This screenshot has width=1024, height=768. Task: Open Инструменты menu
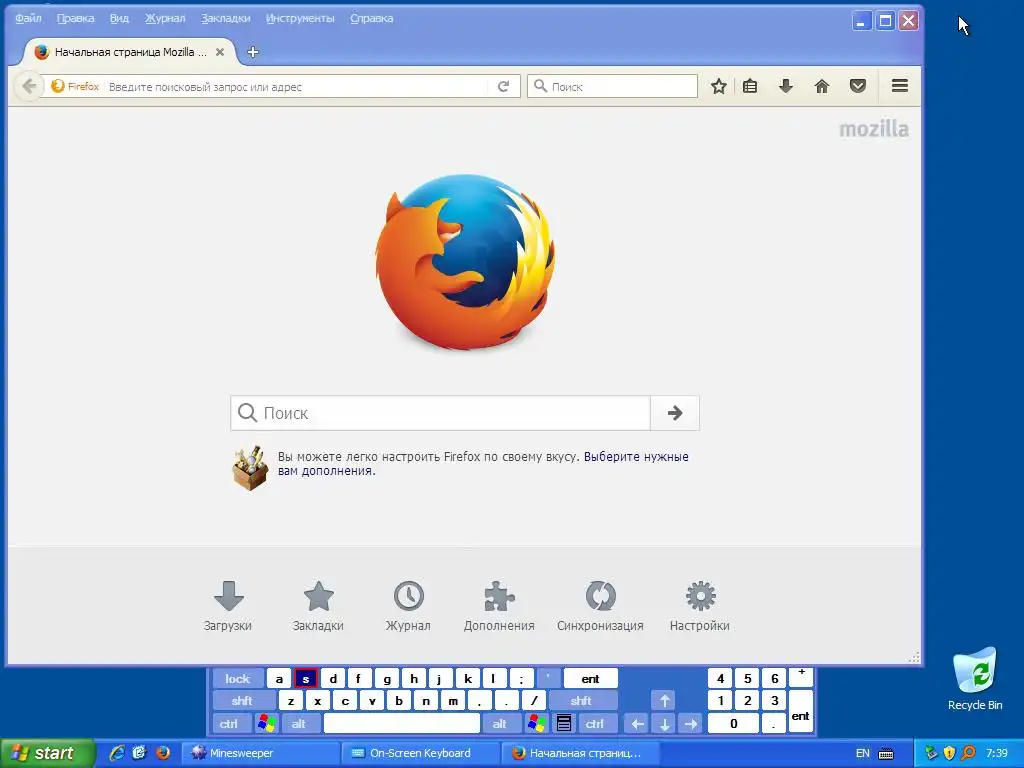pos(300,18)
